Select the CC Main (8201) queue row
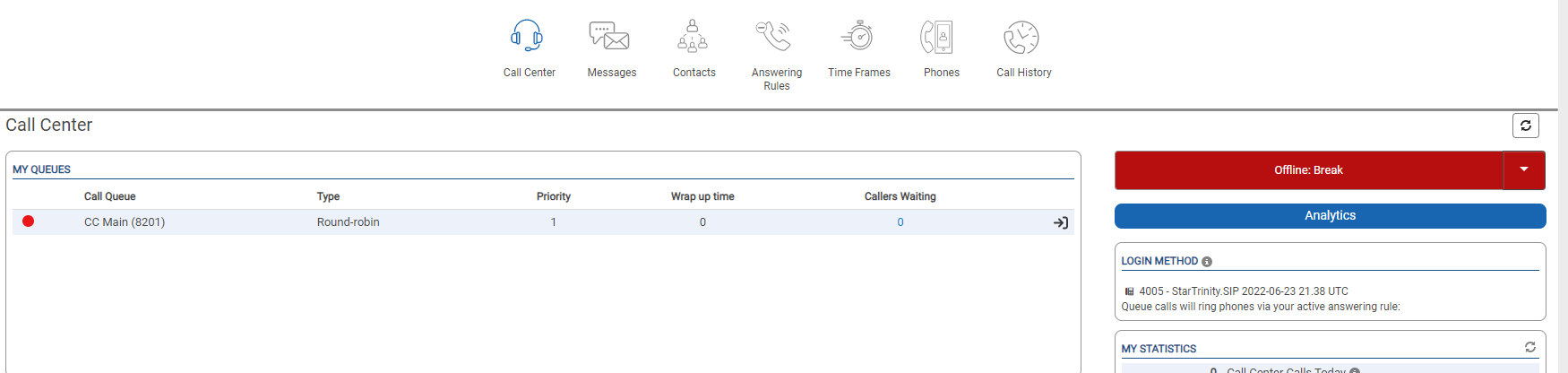The height and width of the screenshot is (373, 1568). [x=543, y=222]
